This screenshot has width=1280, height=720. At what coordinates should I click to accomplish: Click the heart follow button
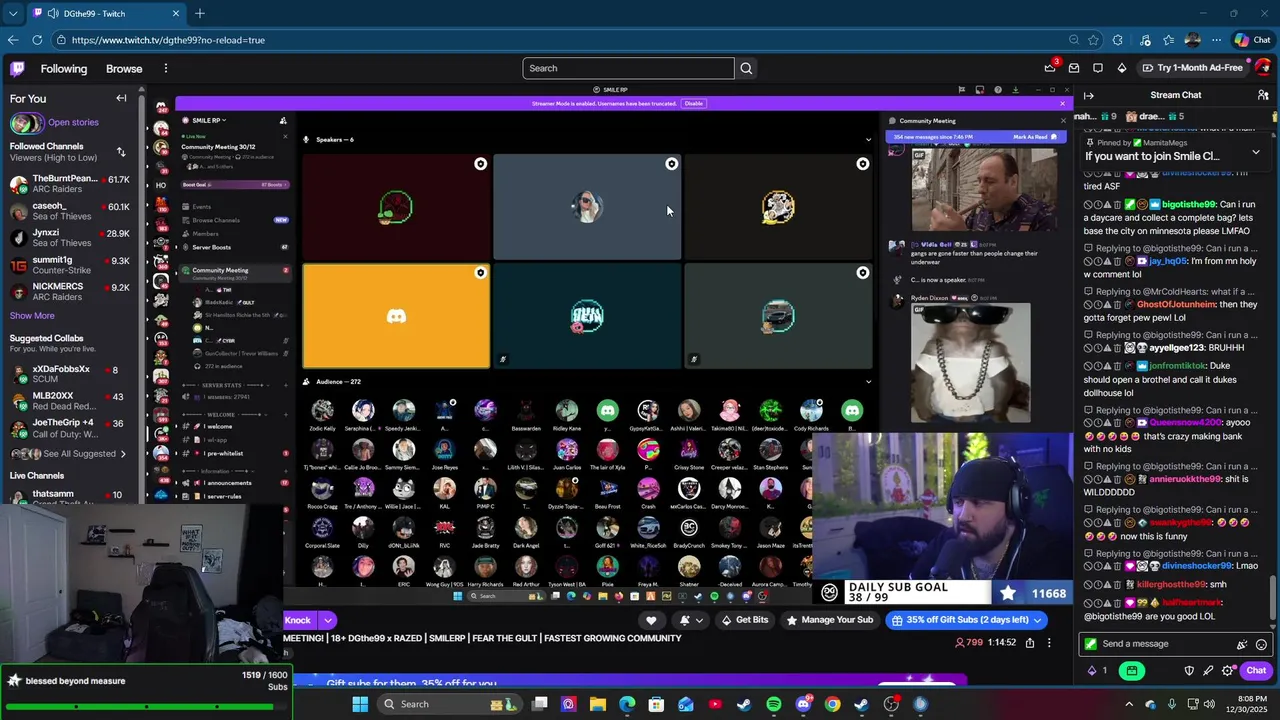click(651, 620)
